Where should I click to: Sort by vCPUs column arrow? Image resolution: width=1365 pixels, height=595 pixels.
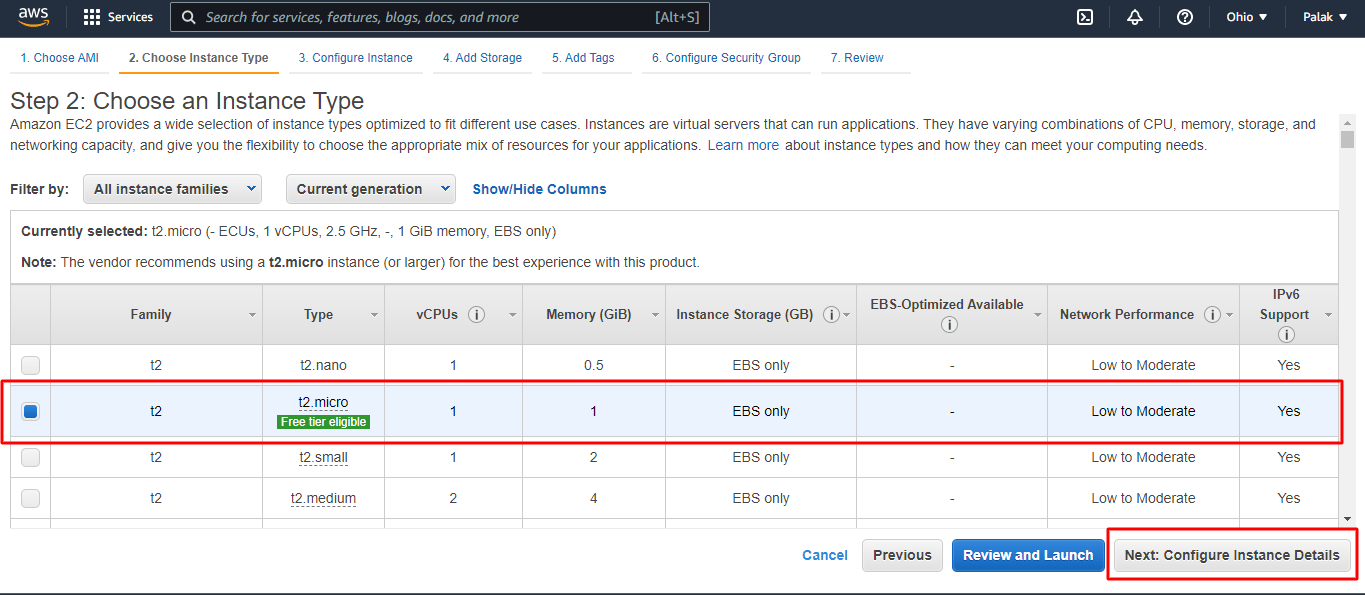[512, 315]
